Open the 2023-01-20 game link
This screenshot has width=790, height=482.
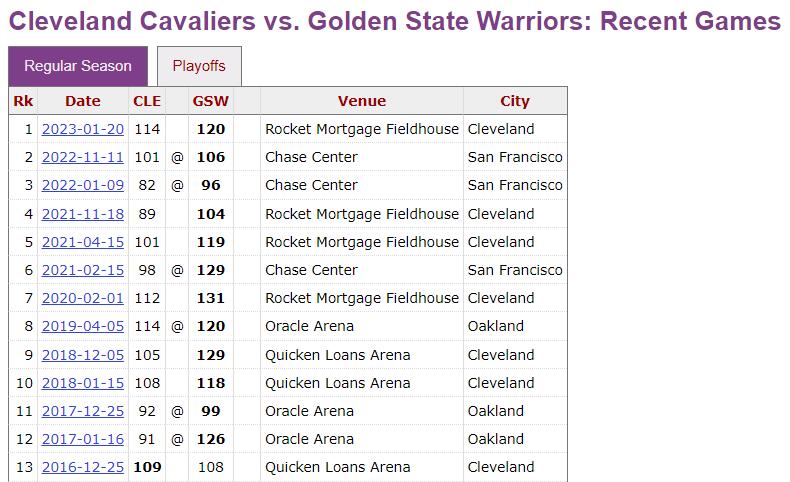point(83,129)
